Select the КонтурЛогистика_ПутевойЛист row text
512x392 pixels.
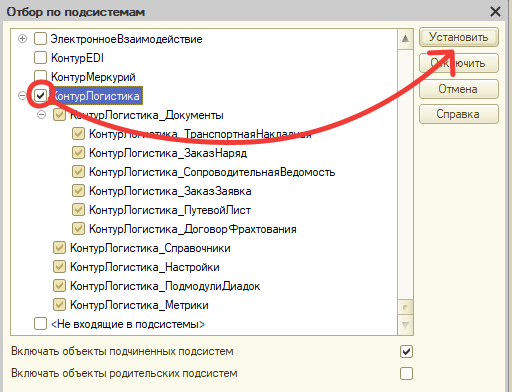pyautogui.click(x=170, y=210)
